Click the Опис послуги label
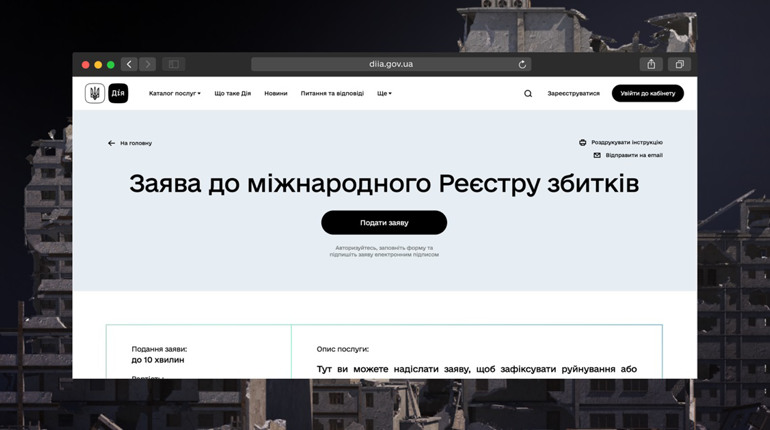This screenshot has width=770, height=430. click(x=343, y=349)
